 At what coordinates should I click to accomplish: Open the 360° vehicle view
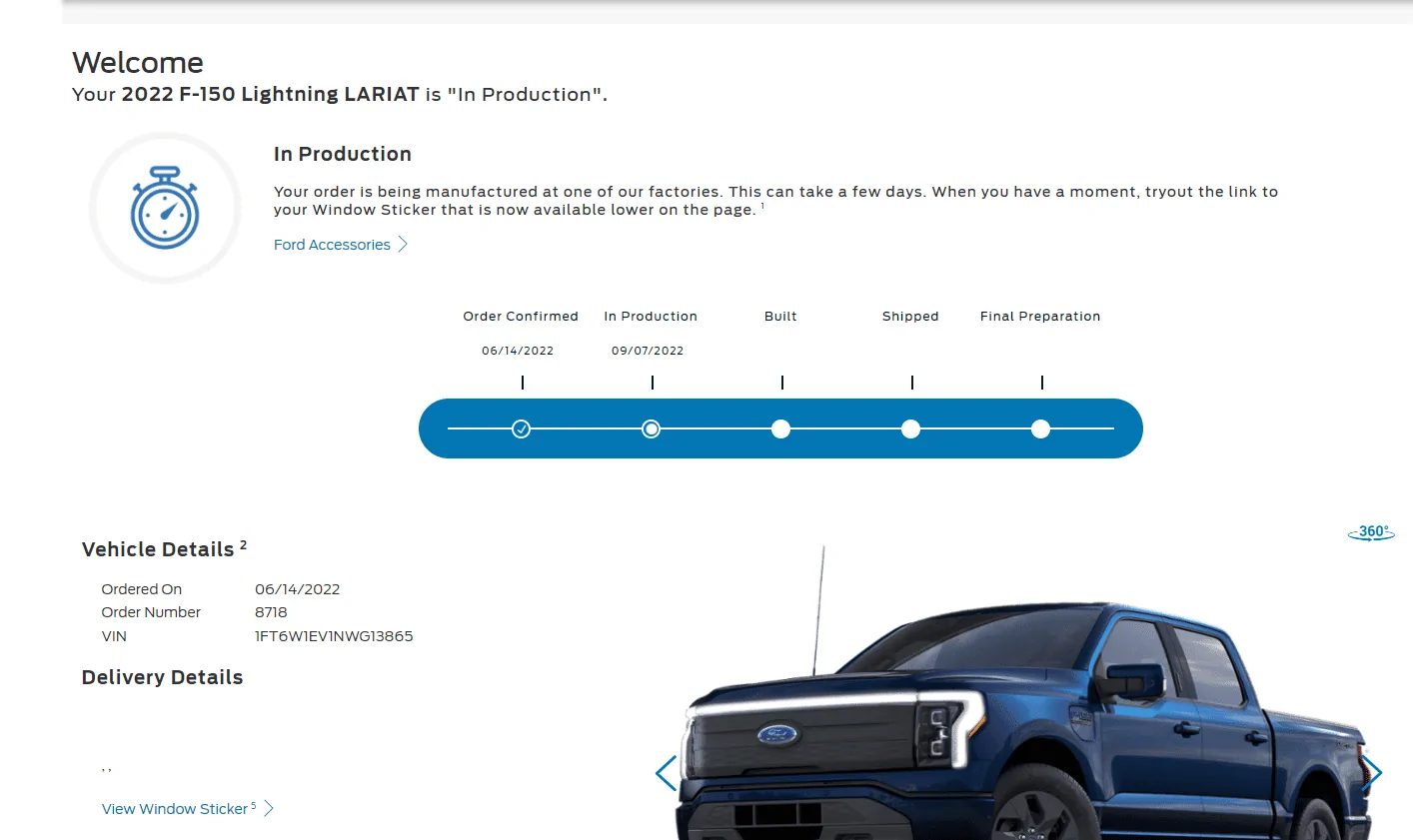[1371, 532]
